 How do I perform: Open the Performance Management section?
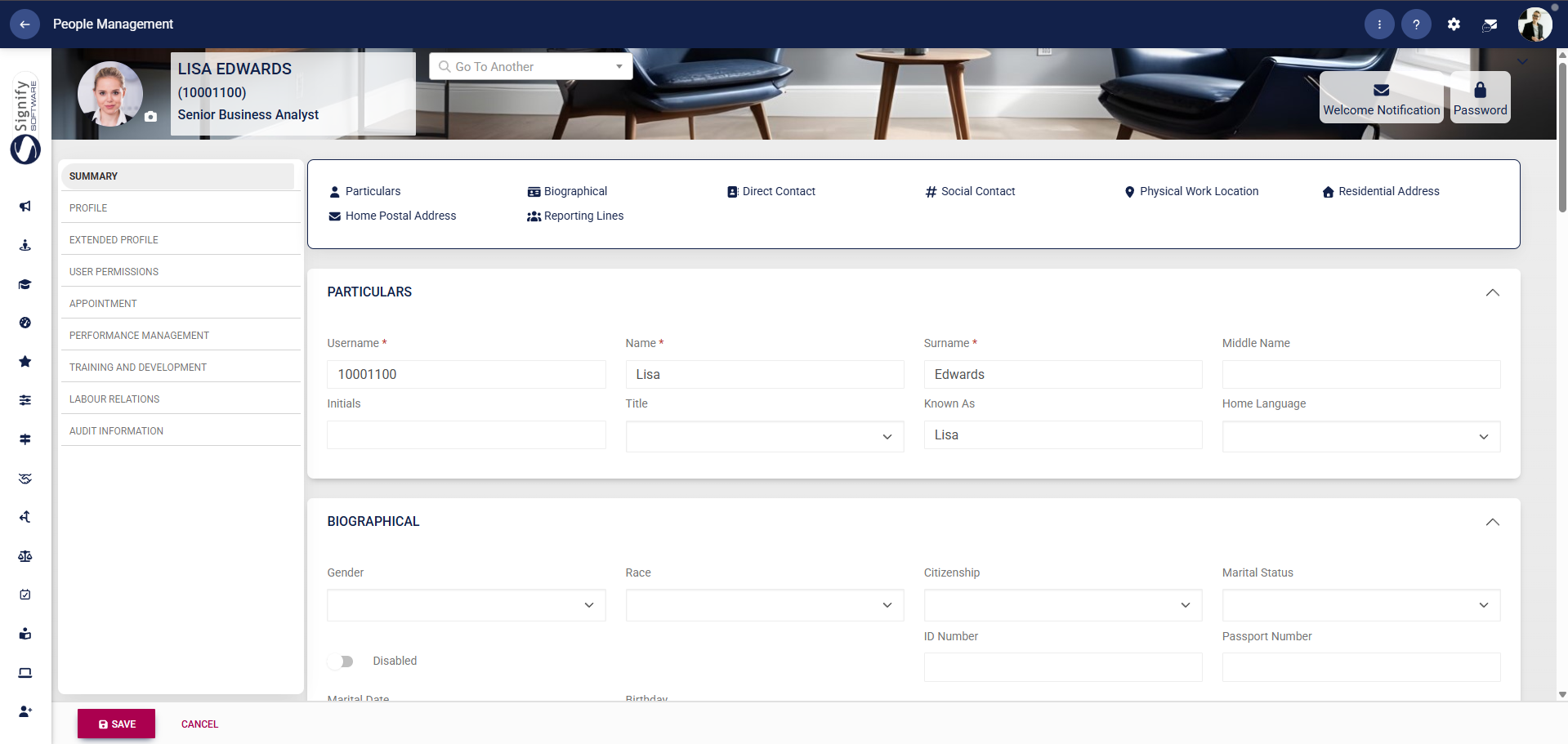pyautogui.click(x=139, y=335)
